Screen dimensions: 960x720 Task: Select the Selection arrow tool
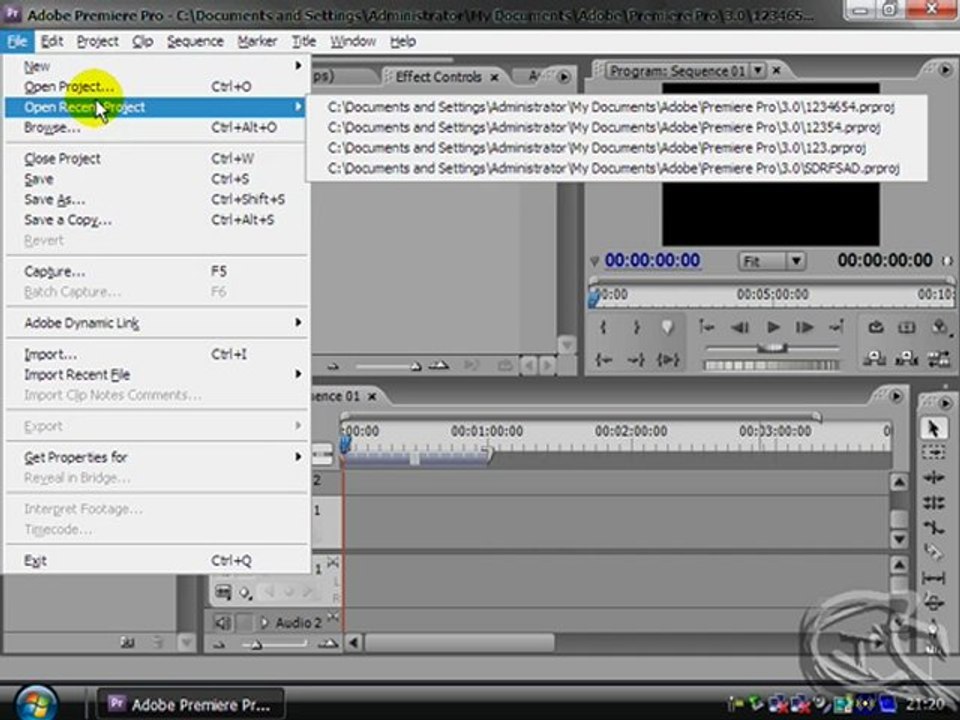933,428
